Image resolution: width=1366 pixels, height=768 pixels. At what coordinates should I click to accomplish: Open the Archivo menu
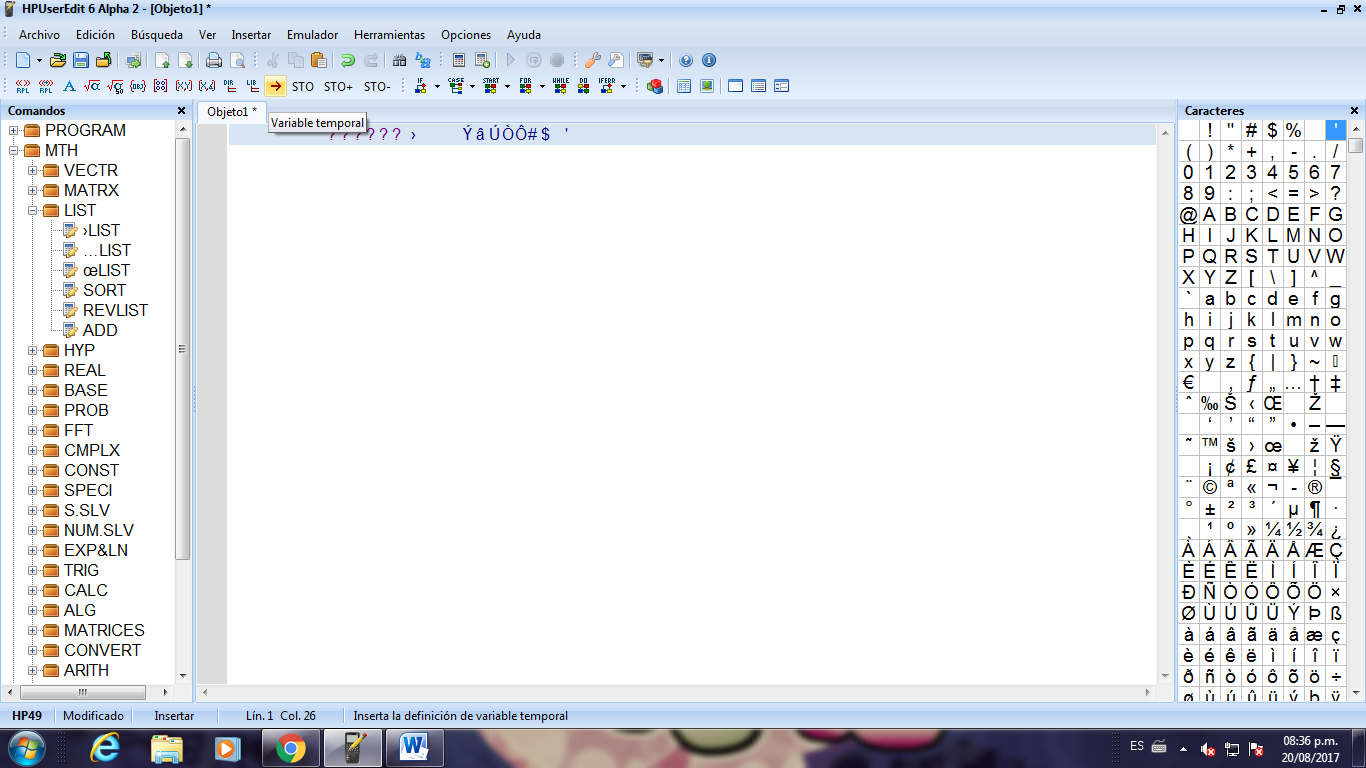tap(39, 35)
